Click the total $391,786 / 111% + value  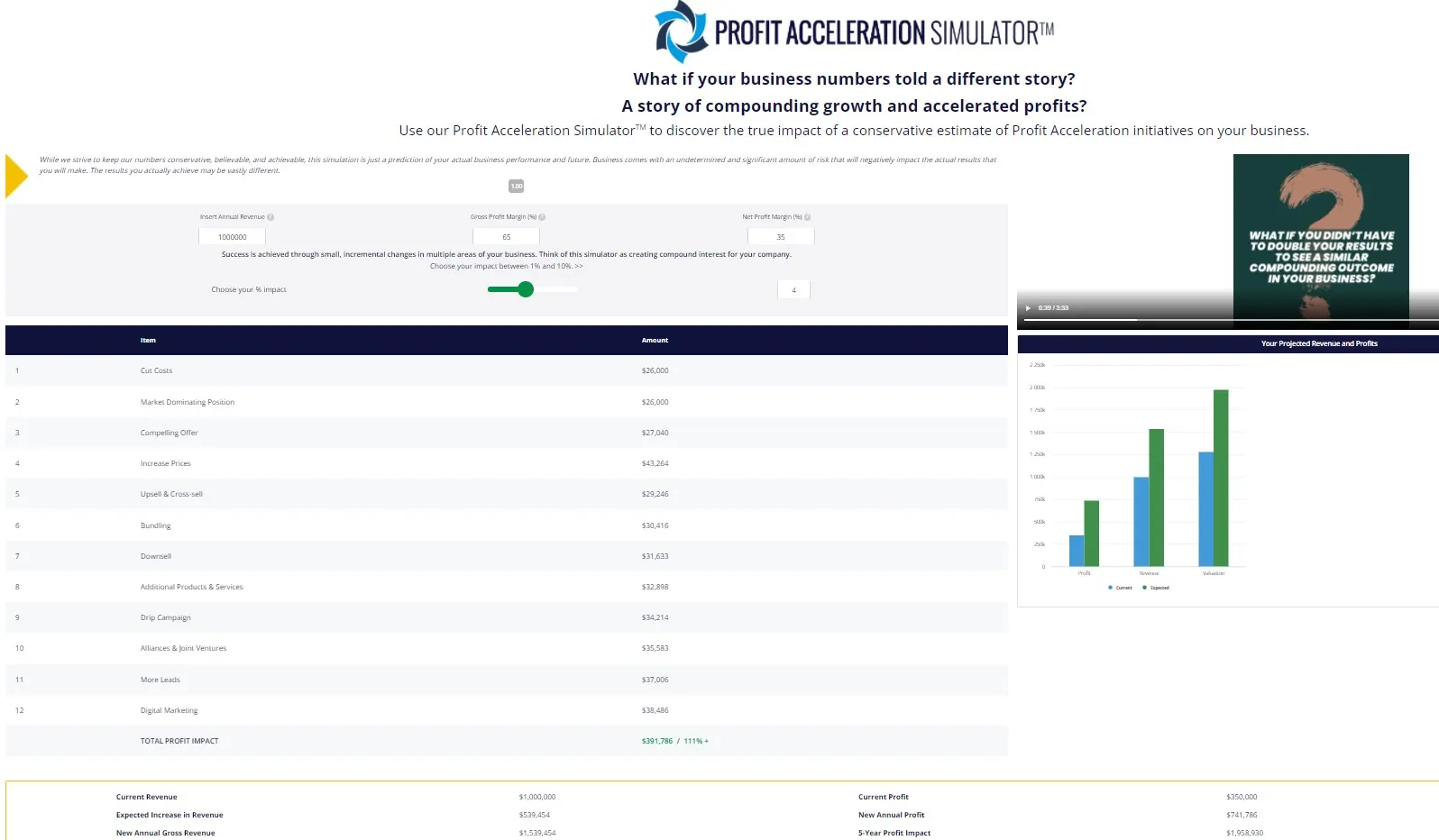tap(674, 741)
